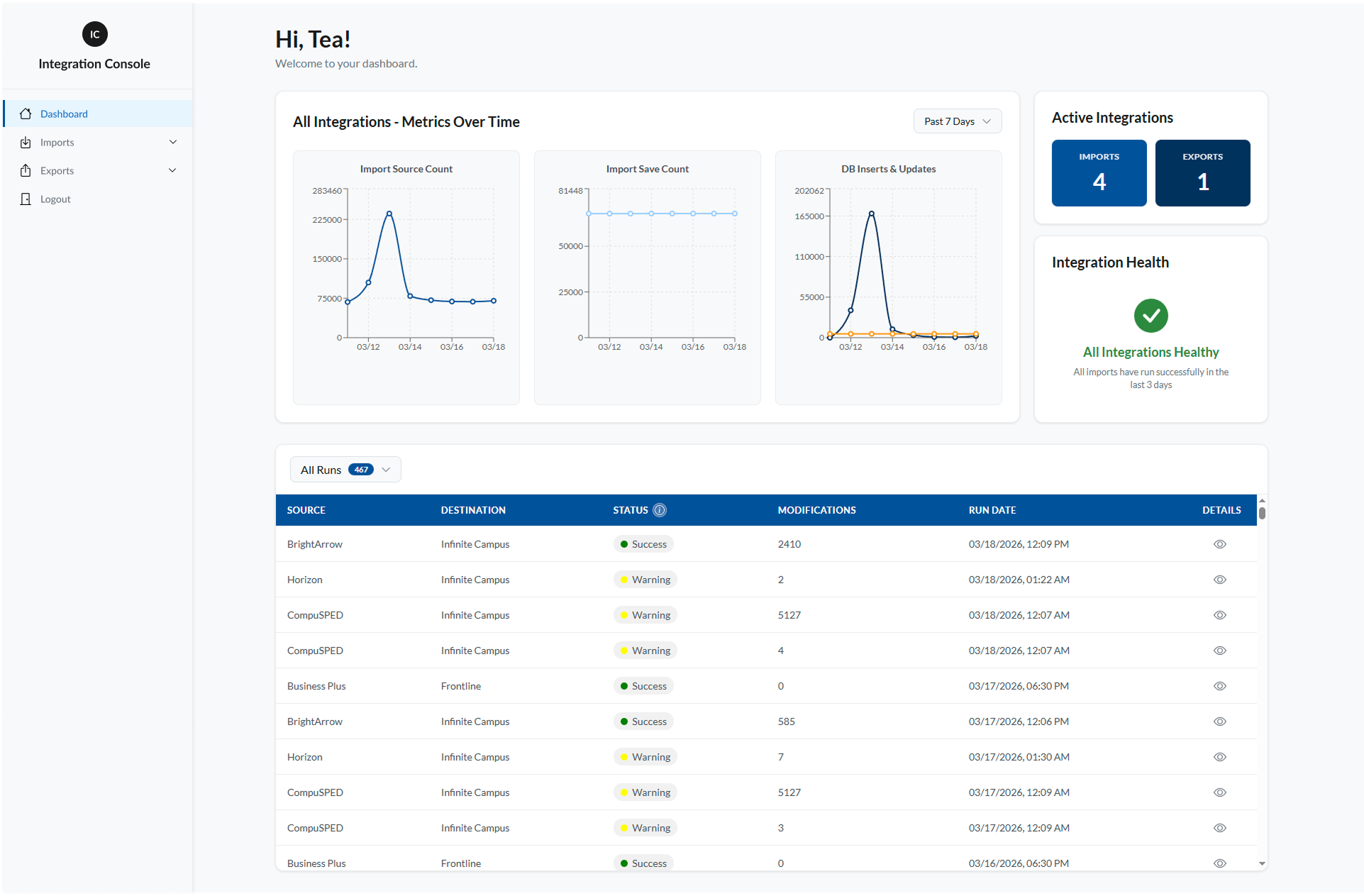The width and height of the screenshot is (1364, 896).
Task: View details of Business Plus 03/16/2026 run
Action: tap(1219, 863)
